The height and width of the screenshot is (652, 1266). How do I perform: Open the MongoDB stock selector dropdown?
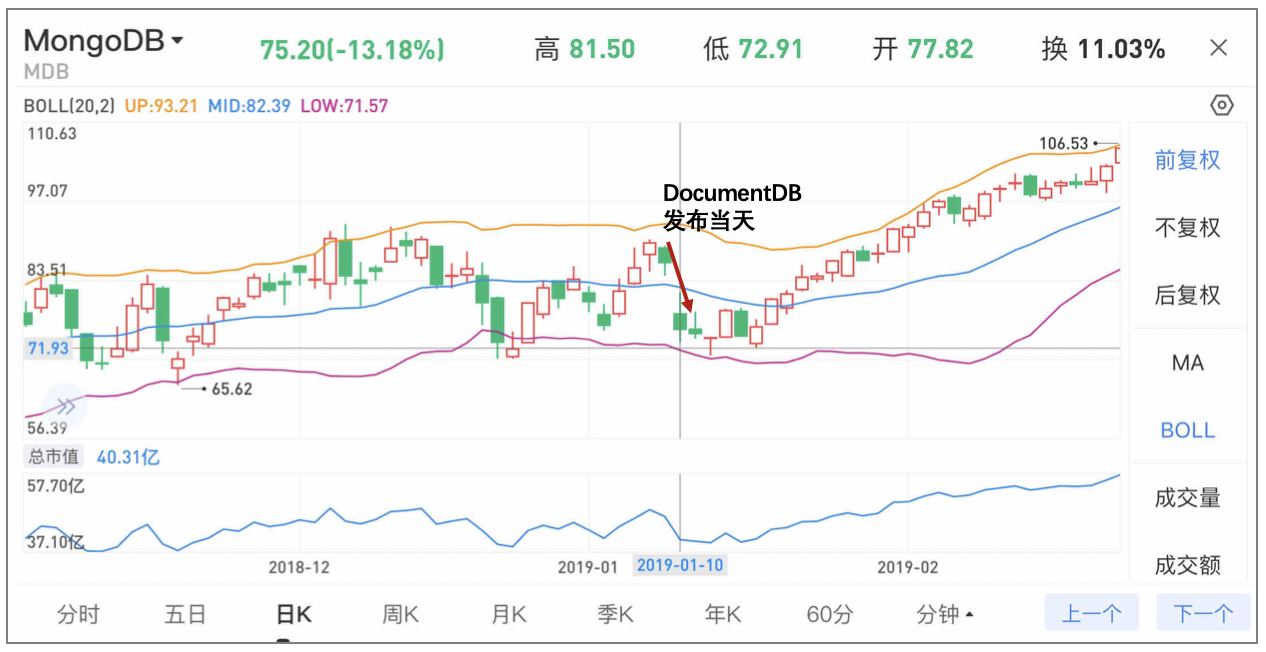[104, 41]
